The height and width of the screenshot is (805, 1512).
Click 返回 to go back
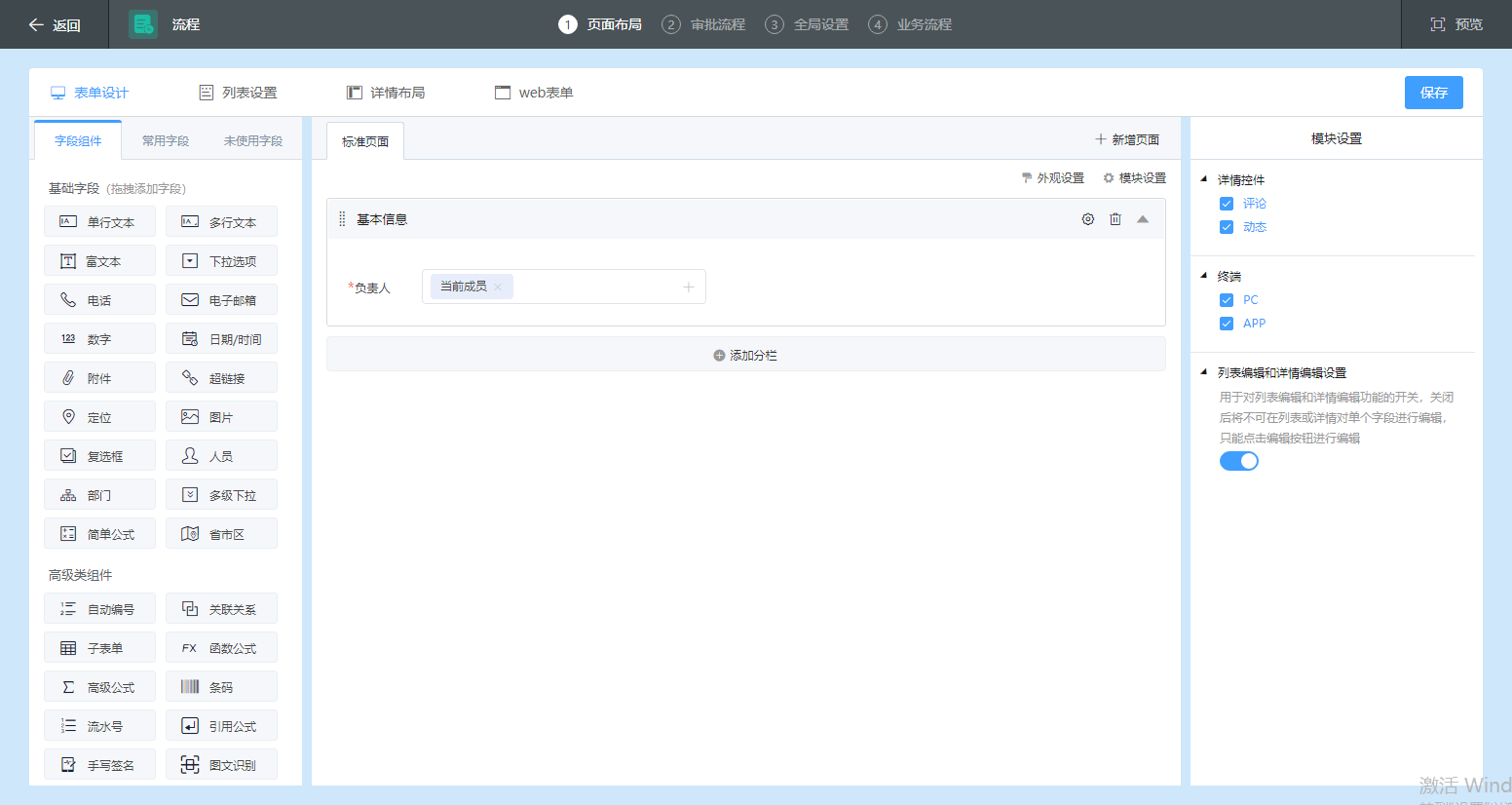click(55, 24)
